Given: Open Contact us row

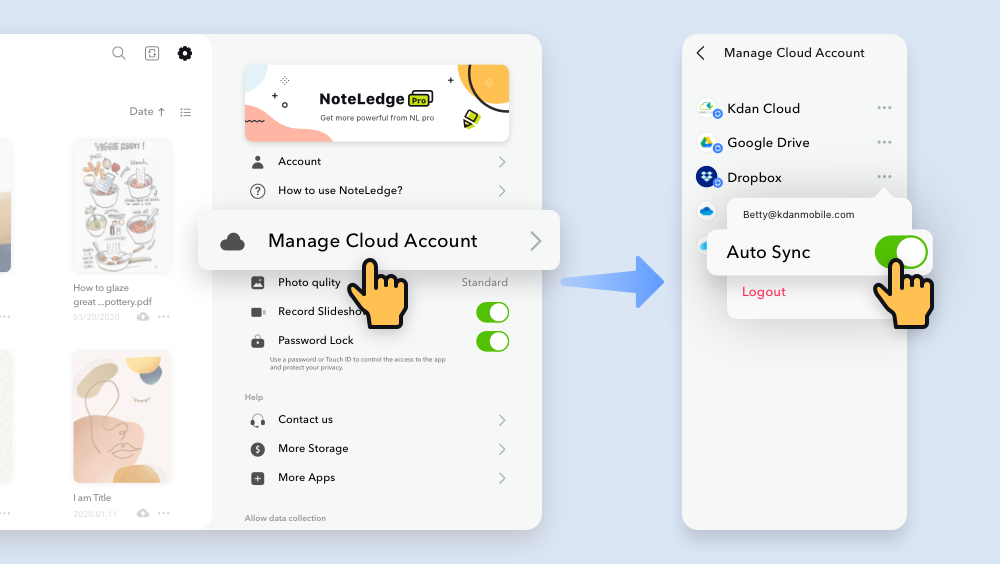Looking at the screenshot, I should click(379, 420).
